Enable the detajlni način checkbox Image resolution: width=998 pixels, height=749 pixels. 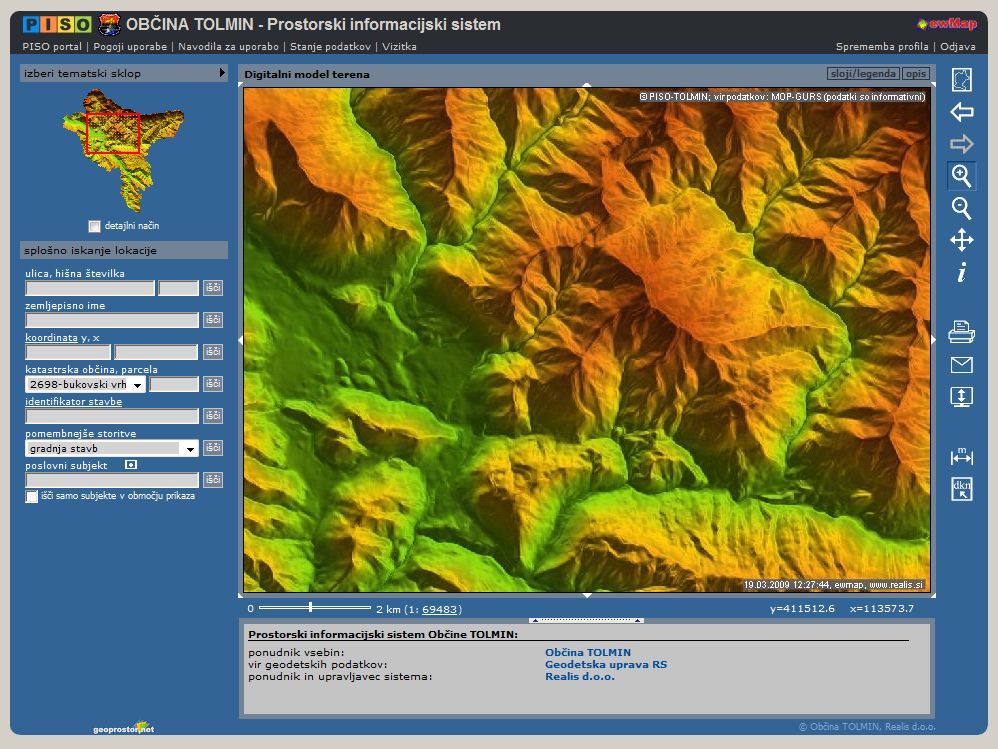pyautogui.click(x=94, y=226)
